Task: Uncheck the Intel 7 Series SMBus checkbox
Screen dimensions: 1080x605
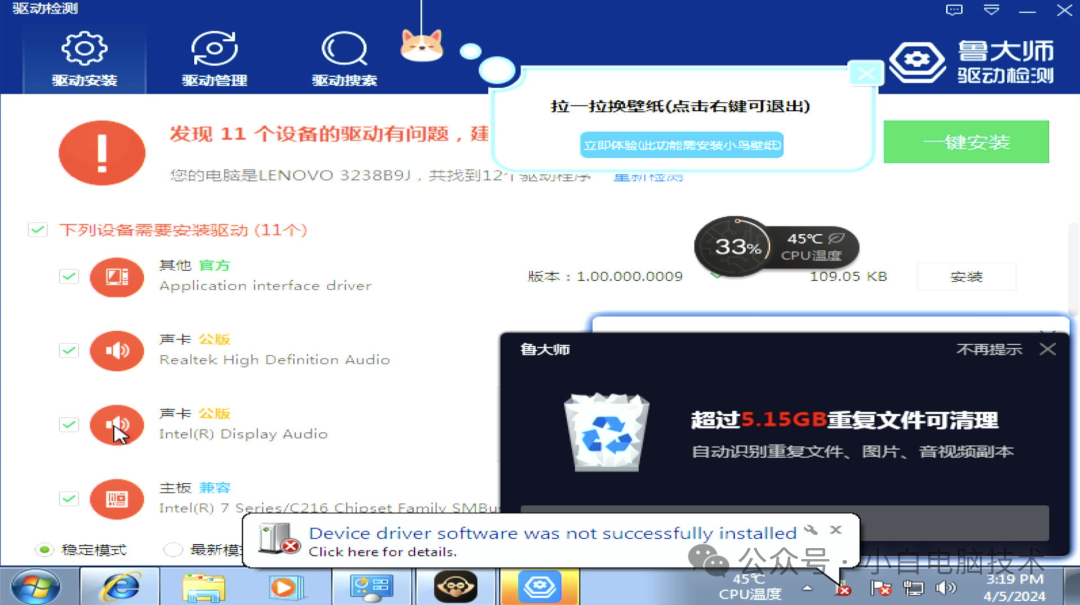Action: [x=68, y=498]
